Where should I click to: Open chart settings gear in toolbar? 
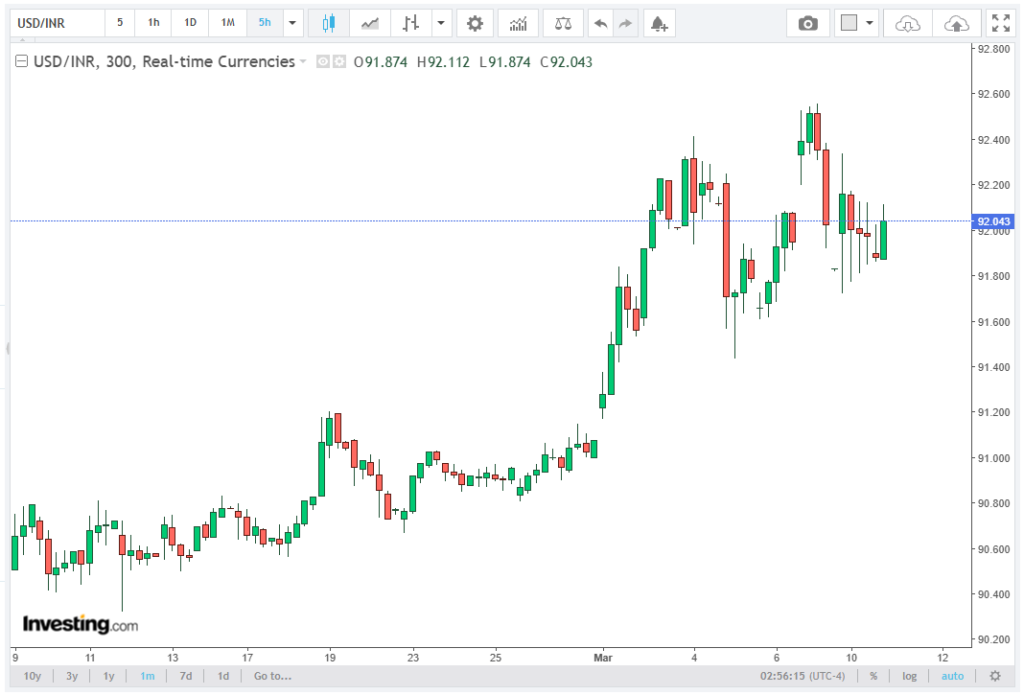475,23
